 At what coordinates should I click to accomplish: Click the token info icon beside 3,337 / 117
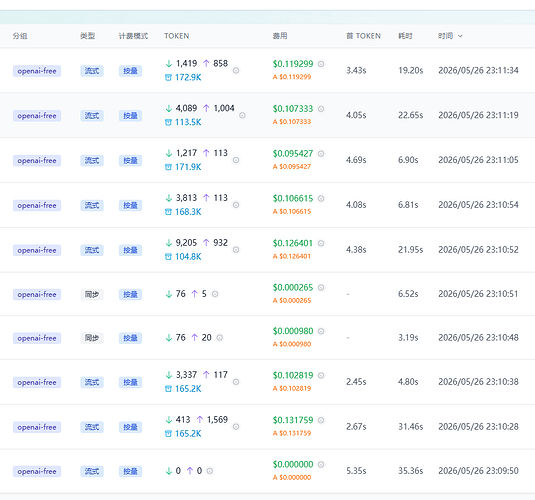(x=236, y=382)
